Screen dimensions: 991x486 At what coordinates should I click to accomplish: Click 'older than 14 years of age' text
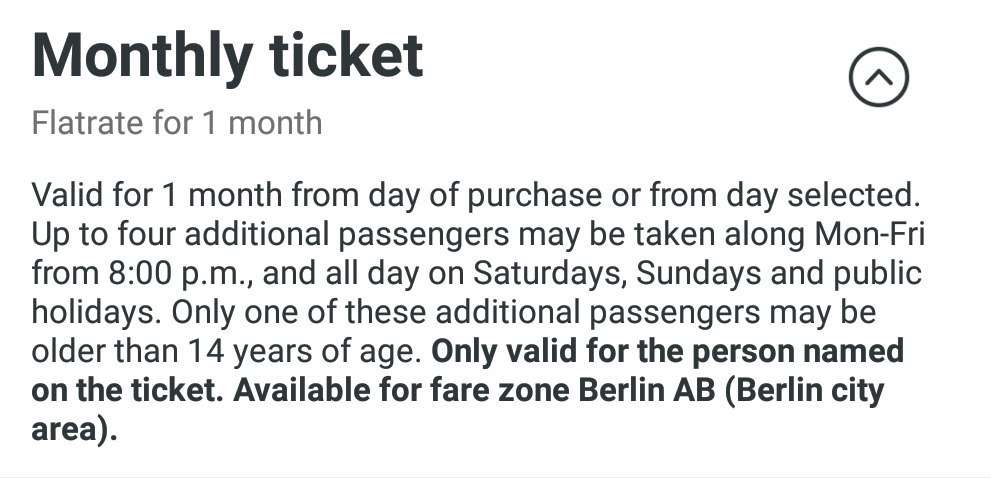coord(226,351)
